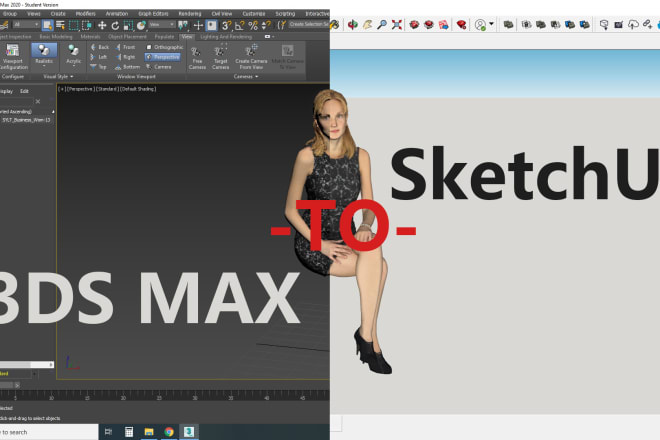Screen dimensions: 660x440
Task: Select the Acrylic visual style
Action: pos(74,52)
